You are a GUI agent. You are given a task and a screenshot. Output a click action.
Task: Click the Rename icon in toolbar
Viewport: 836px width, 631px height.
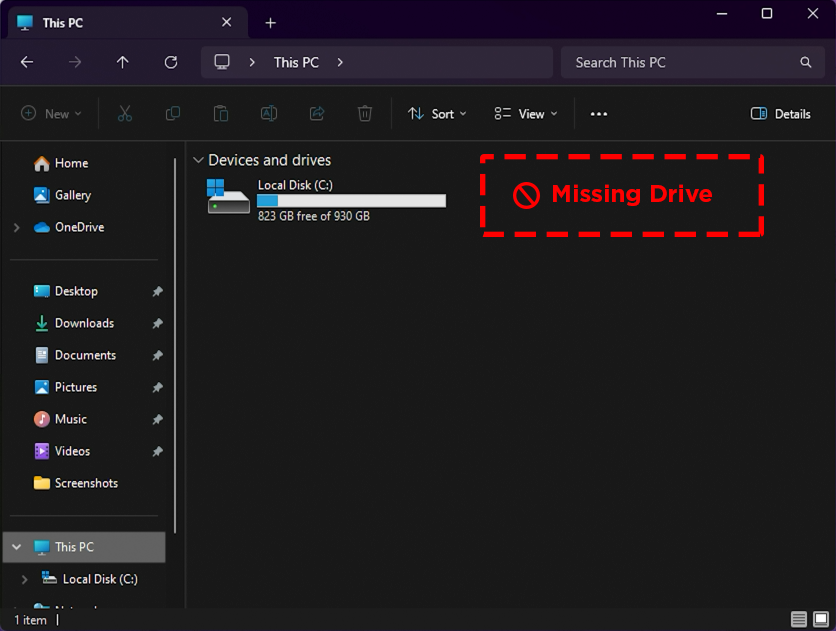click(269, 114)
